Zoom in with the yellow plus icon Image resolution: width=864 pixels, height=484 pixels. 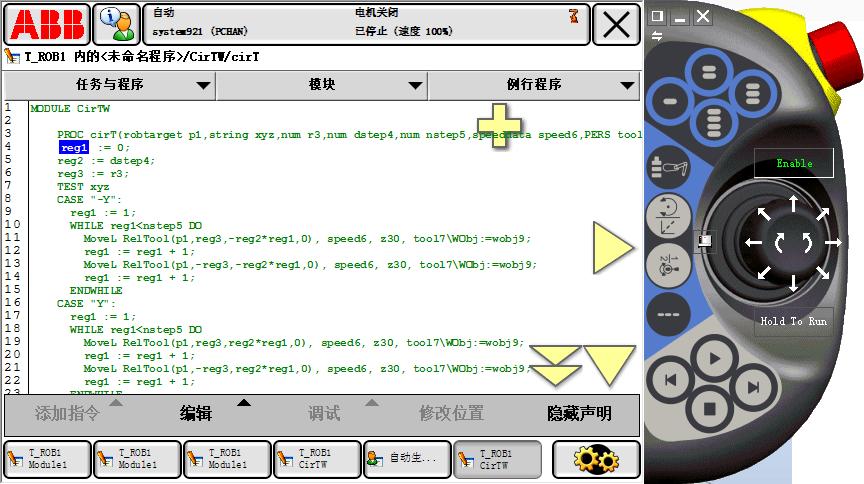click(x=499, y=125)
